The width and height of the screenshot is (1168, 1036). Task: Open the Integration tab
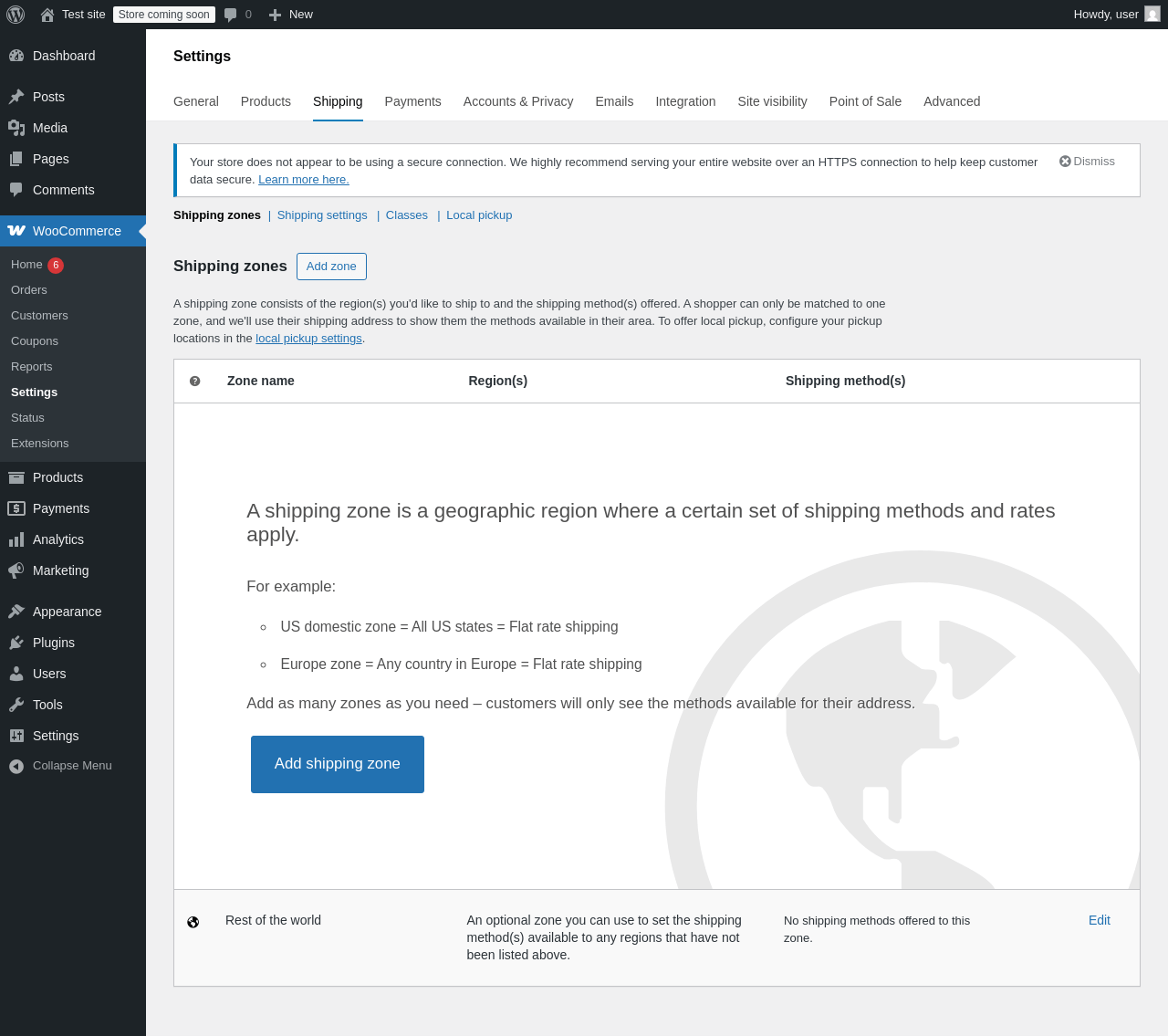pos(685,101)
